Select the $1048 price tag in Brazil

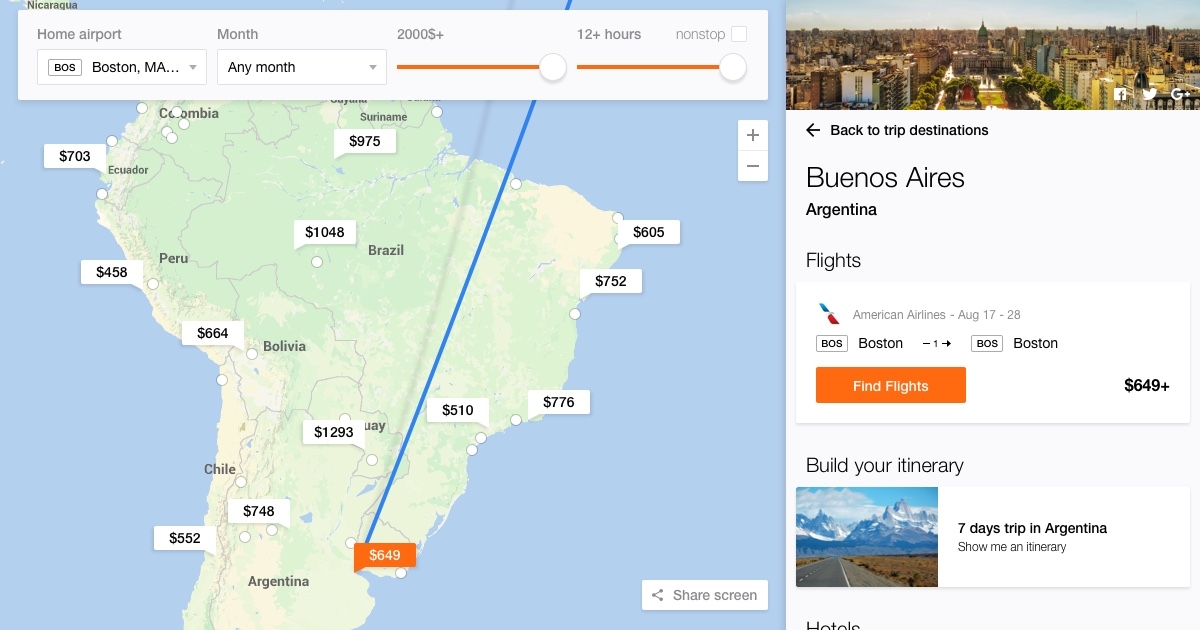tap(325, 232)
